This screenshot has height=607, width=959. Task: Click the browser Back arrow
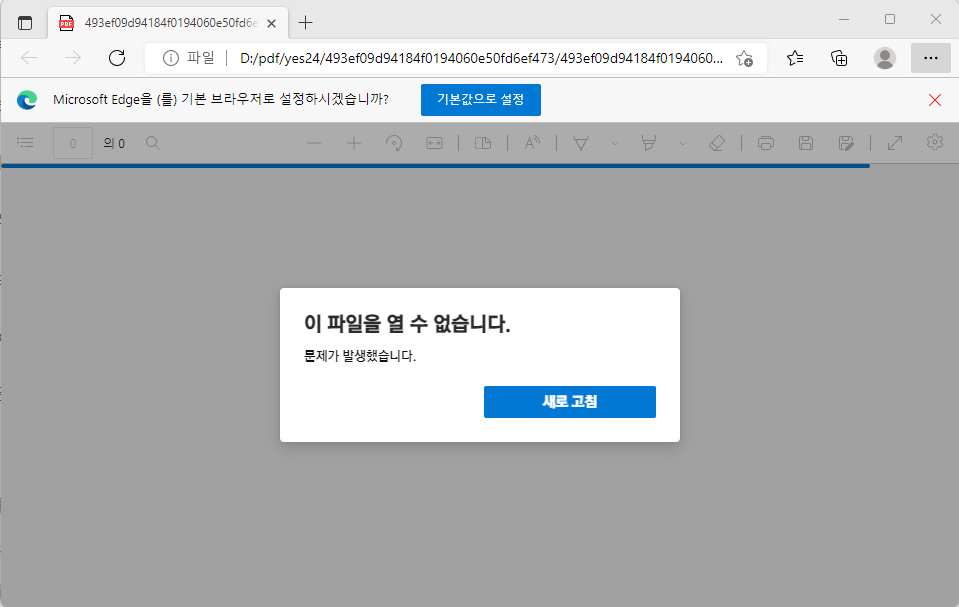click(x=29, y=58)
